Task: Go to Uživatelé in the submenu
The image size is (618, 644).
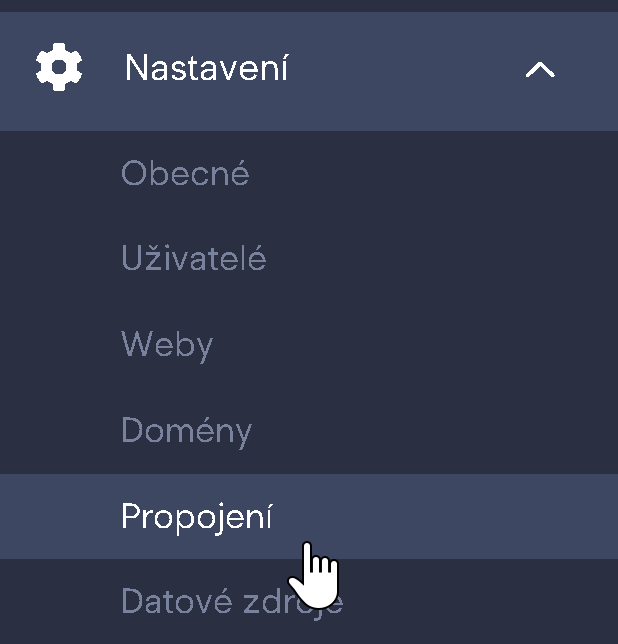Action: click(194, 258)
